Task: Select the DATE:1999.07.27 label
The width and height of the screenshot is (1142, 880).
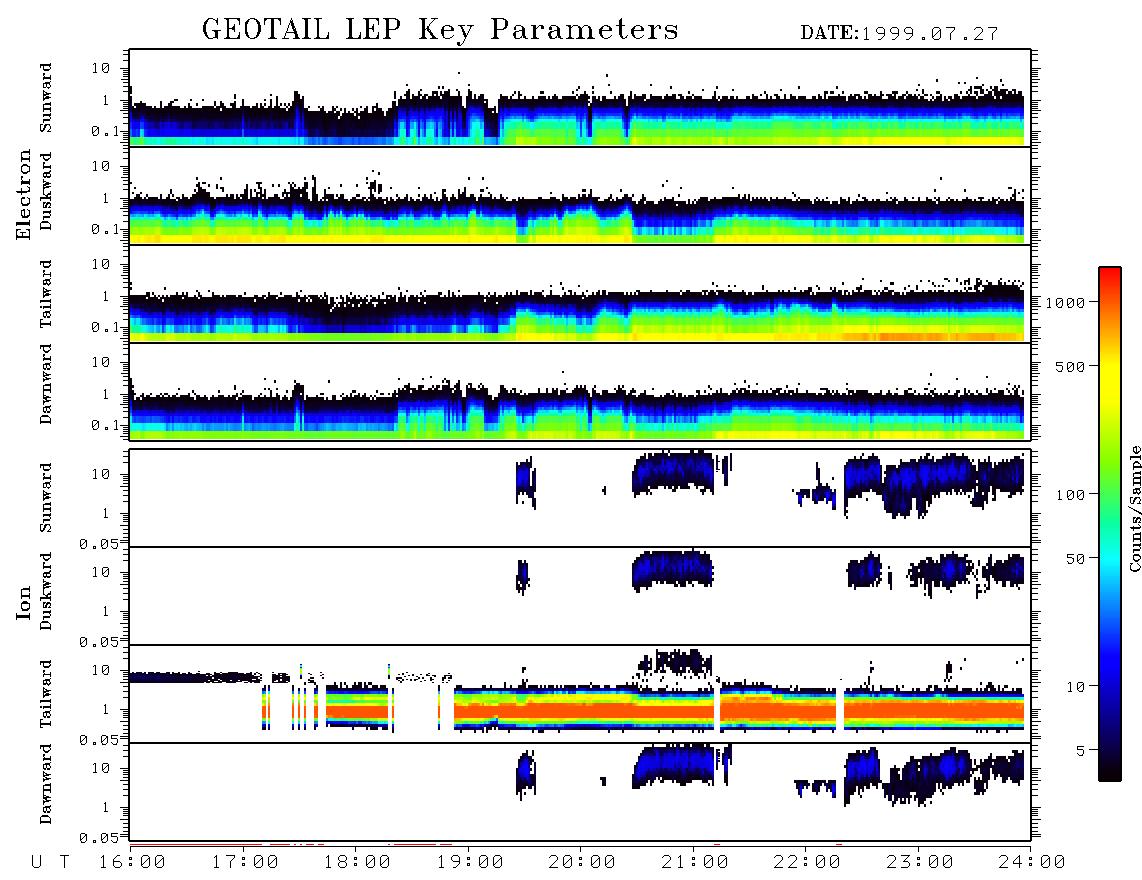Action: (x=899, y=34)
